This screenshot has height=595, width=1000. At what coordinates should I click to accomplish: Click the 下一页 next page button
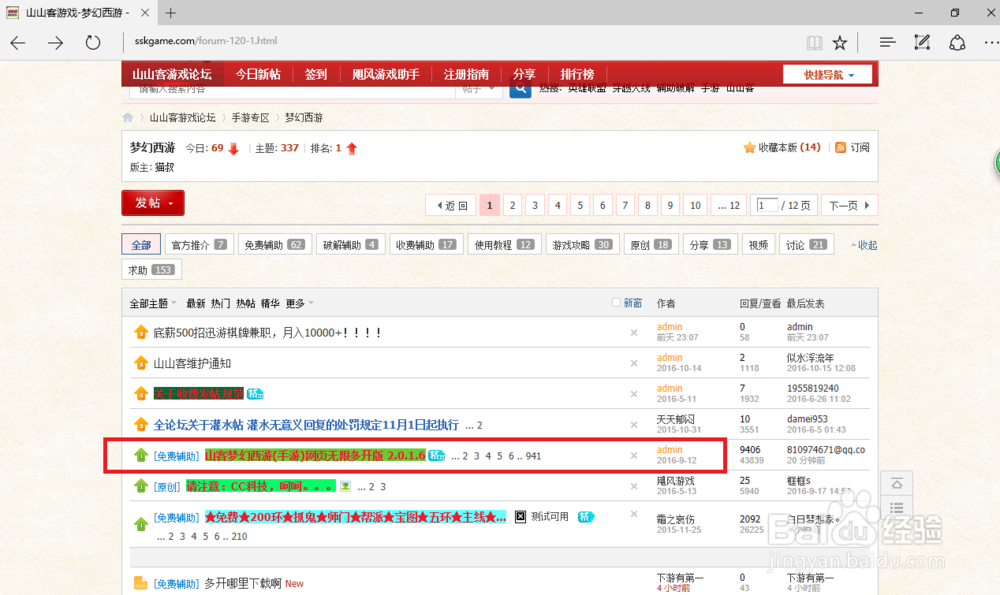coord(849,205)
